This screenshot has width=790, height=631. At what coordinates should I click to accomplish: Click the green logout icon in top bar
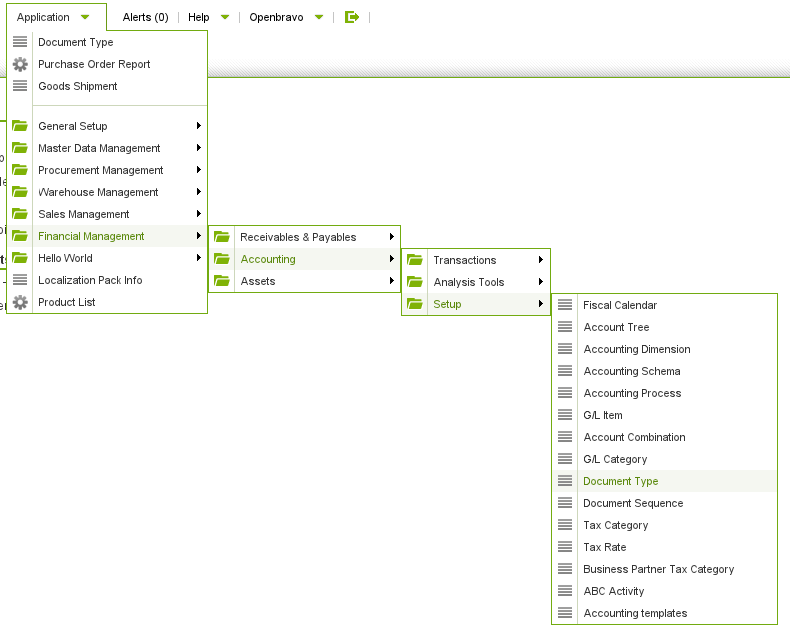pyautogui.click(x=351, y=17)
